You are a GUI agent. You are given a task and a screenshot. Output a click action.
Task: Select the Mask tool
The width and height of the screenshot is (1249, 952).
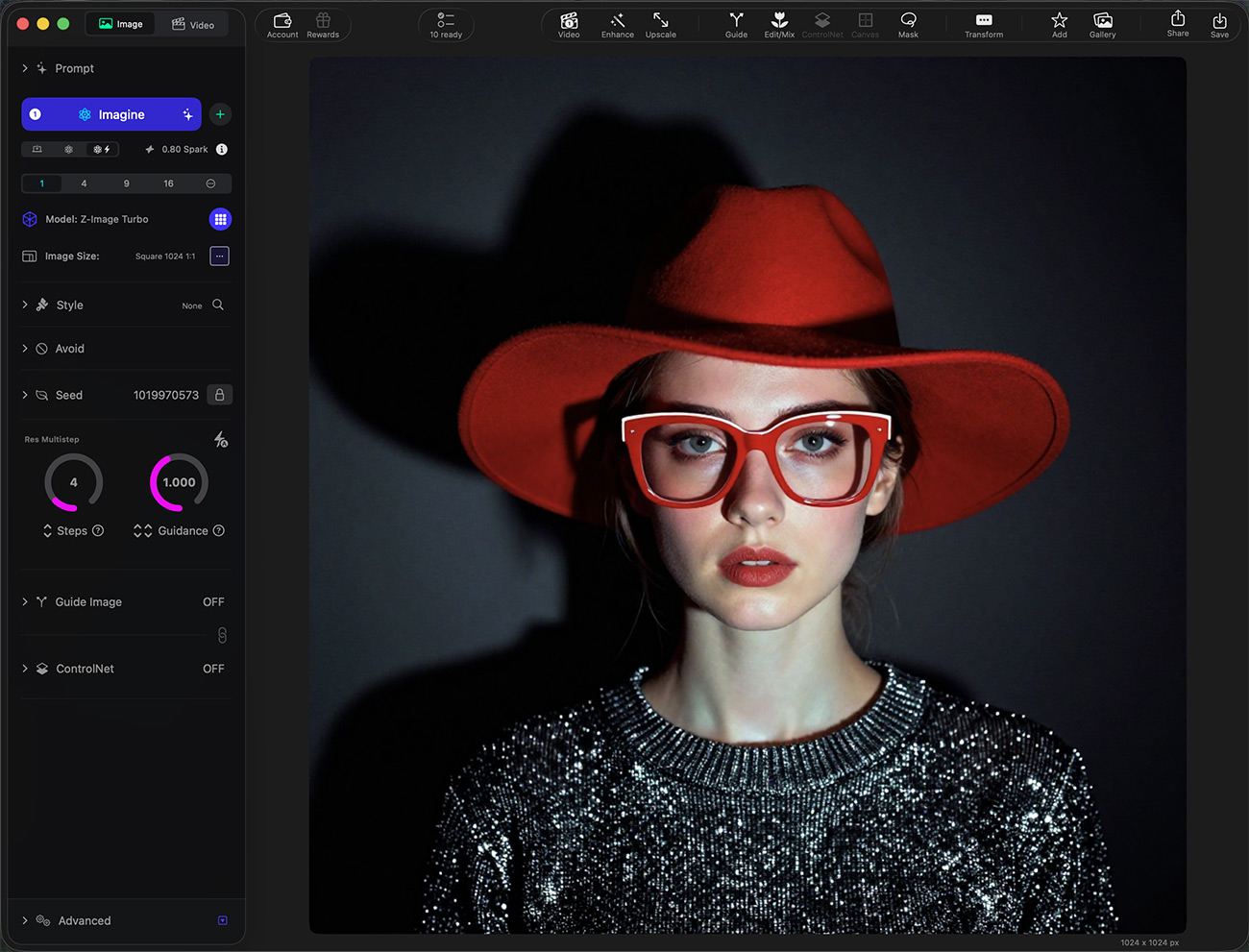pyautogui.click(x=908, y=25)
